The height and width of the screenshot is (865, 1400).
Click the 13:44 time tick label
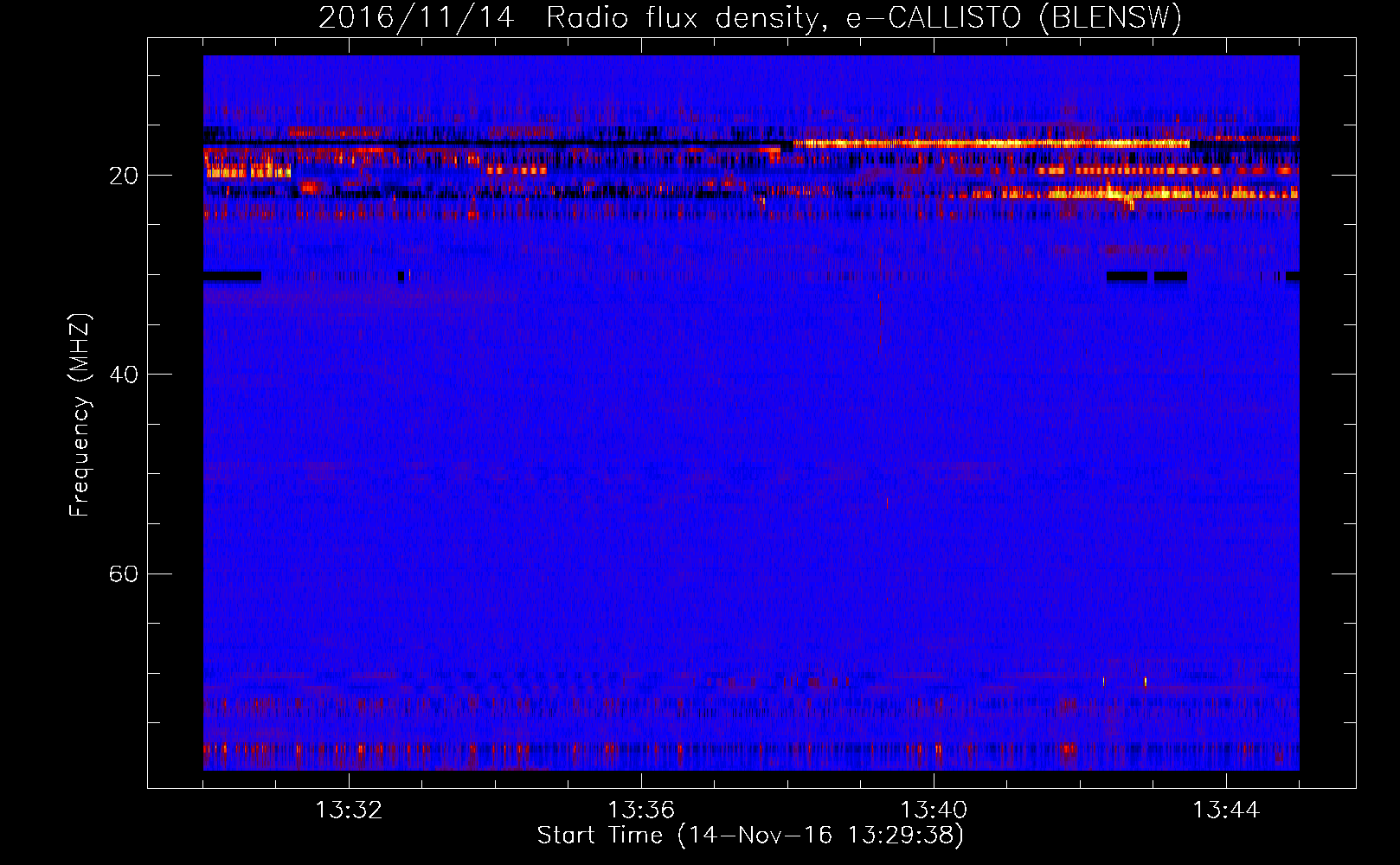coord(1226,811)
